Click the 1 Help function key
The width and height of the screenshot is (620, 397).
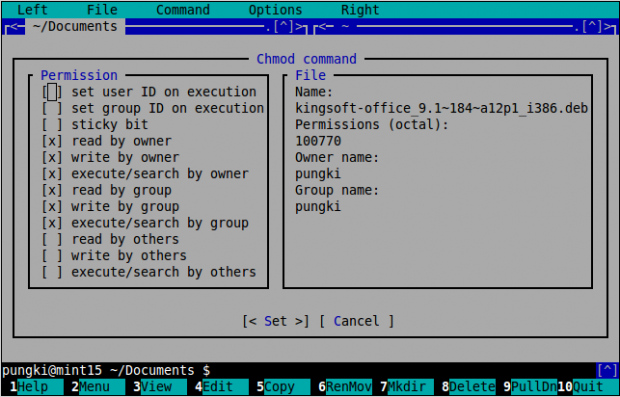pos(33,386)
